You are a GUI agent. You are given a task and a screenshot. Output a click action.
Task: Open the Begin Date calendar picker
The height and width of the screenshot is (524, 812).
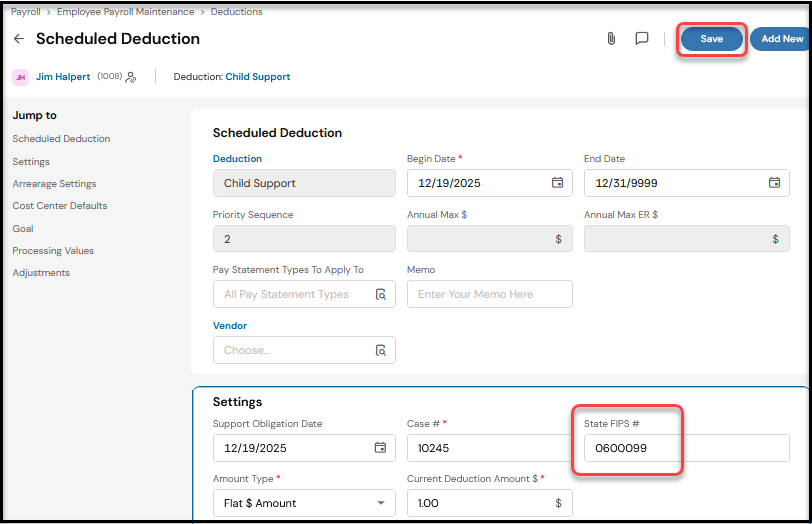[x=557, y=183]
